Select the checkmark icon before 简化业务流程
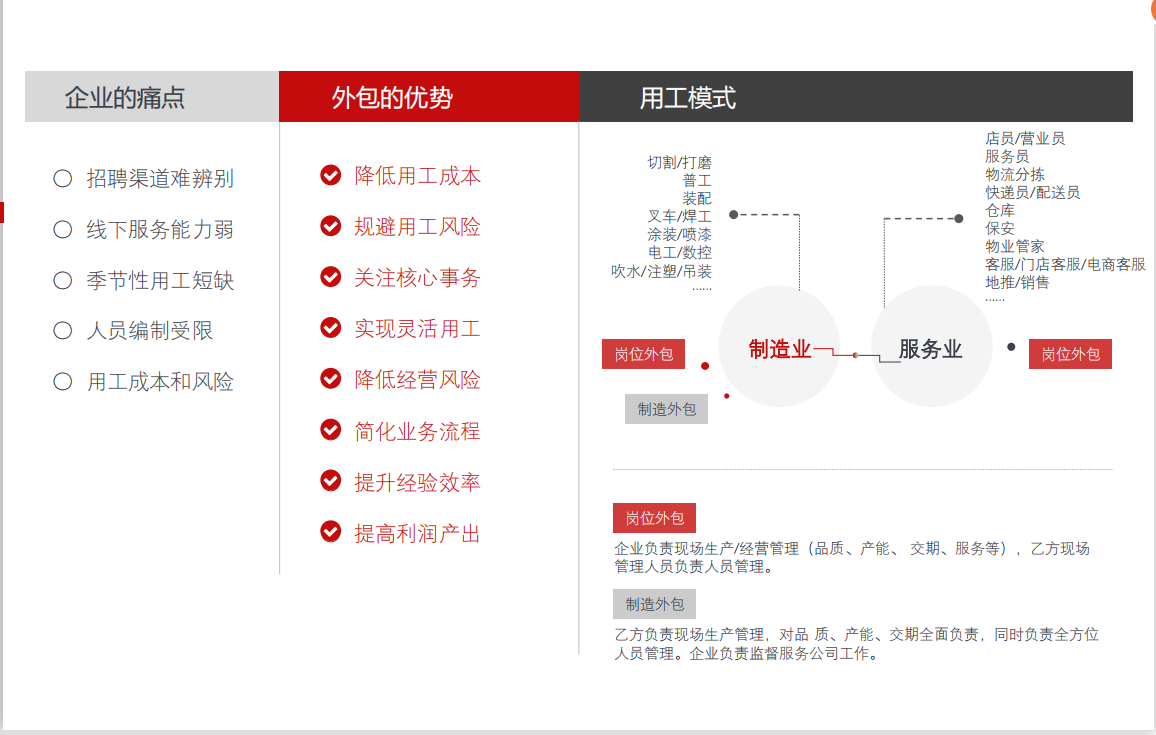Image resolution: width=1156 pixels, height=735 pixels. coord(331,430)
